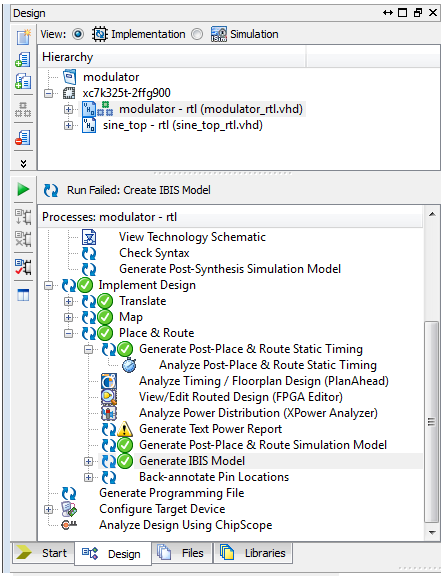Image resolution: width=445 pixels, height=576 pixels.
Task: Click the Analyze Post-Place & Route timing stopwatch icon
Action: pos(129,365)
